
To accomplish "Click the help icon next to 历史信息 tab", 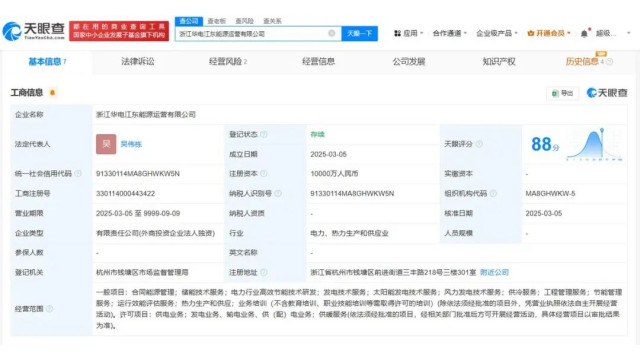I will 609,62.
